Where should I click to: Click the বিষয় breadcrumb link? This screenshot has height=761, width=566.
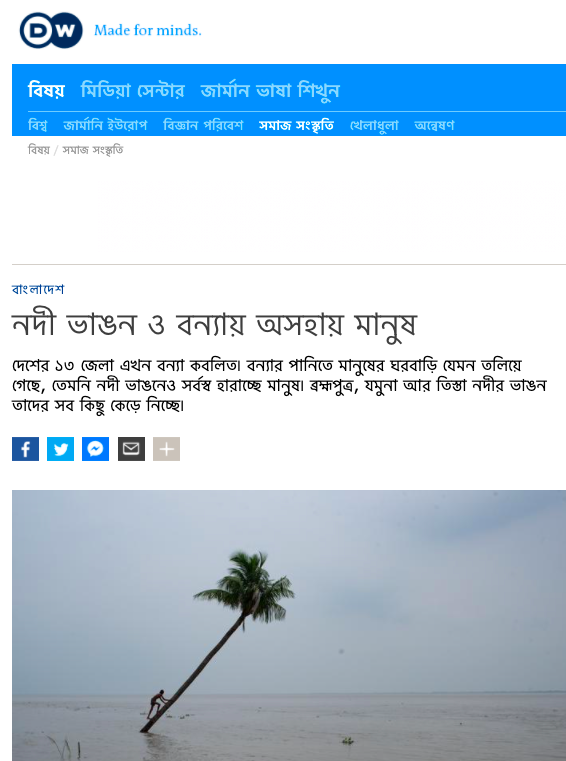click(x=38, y=150)
